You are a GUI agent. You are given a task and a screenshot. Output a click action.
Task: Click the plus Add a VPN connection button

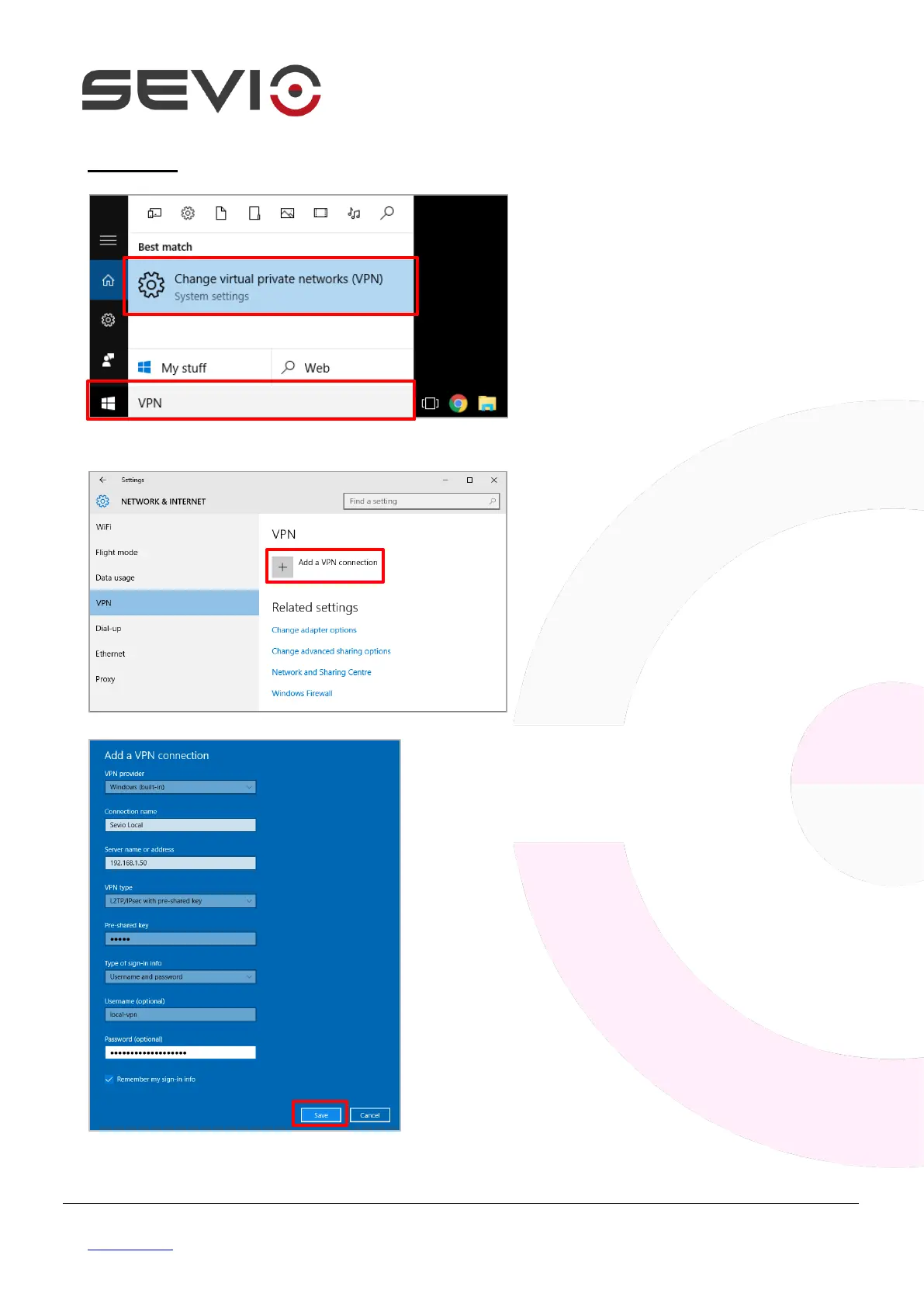pos(282,567)
